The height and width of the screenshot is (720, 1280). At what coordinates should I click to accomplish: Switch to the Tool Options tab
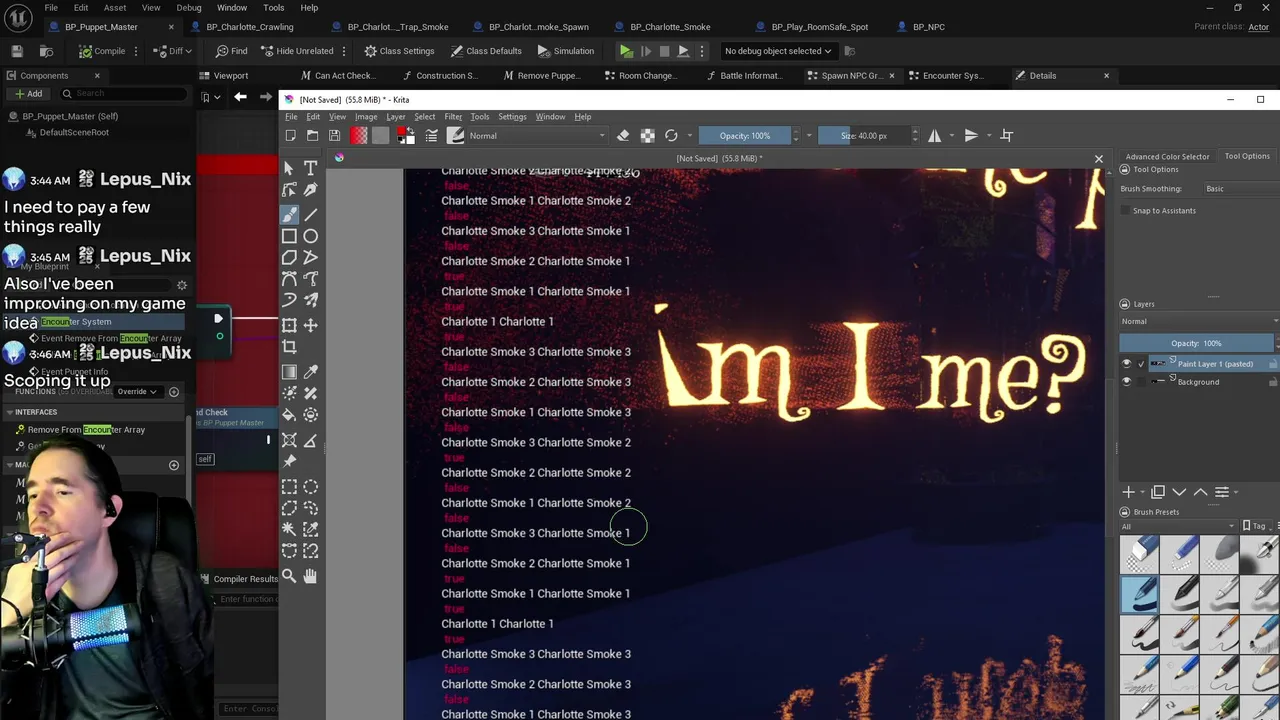click(x=1247, y=156)
